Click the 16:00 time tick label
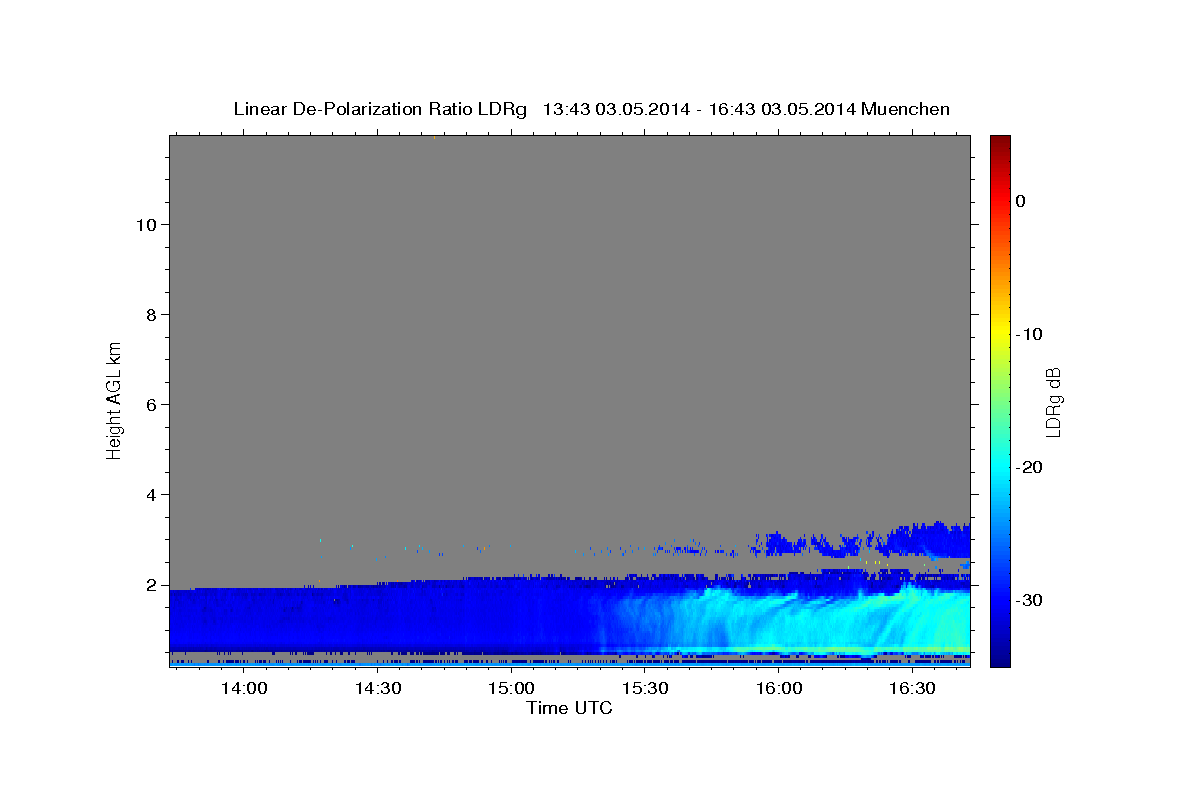 pyautogui.click(x=779, y=689)
